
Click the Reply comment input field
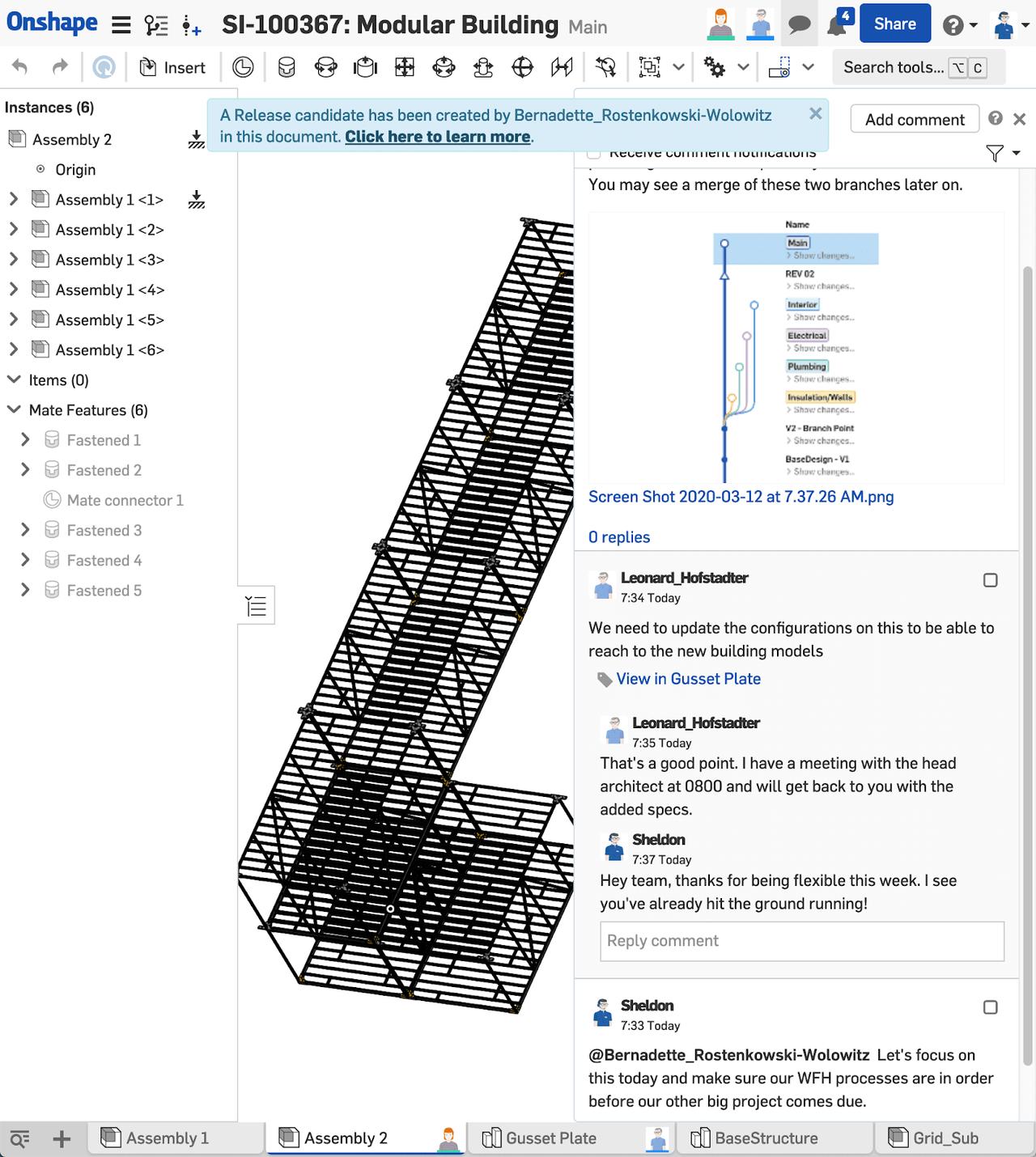pos(801,941)
